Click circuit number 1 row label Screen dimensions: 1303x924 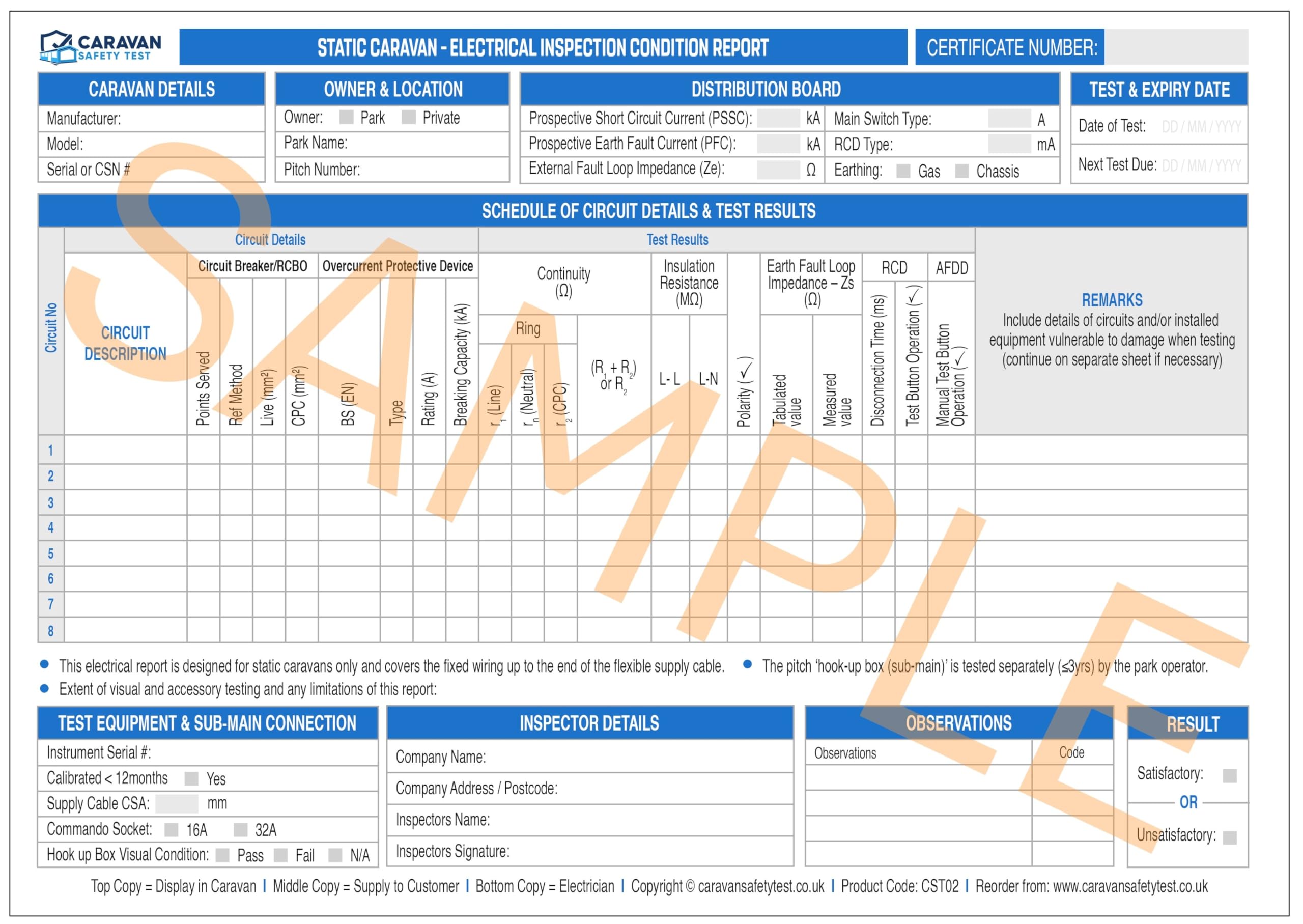point(50,451)
